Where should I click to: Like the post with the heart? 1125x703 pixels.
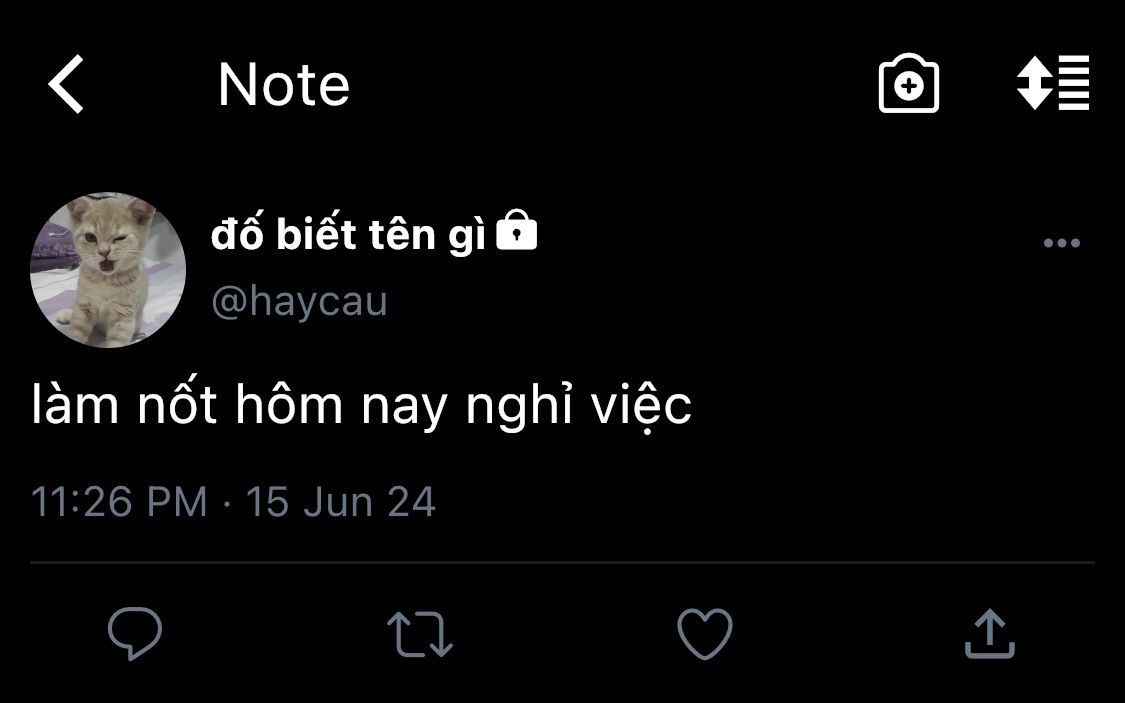(705, 634)
